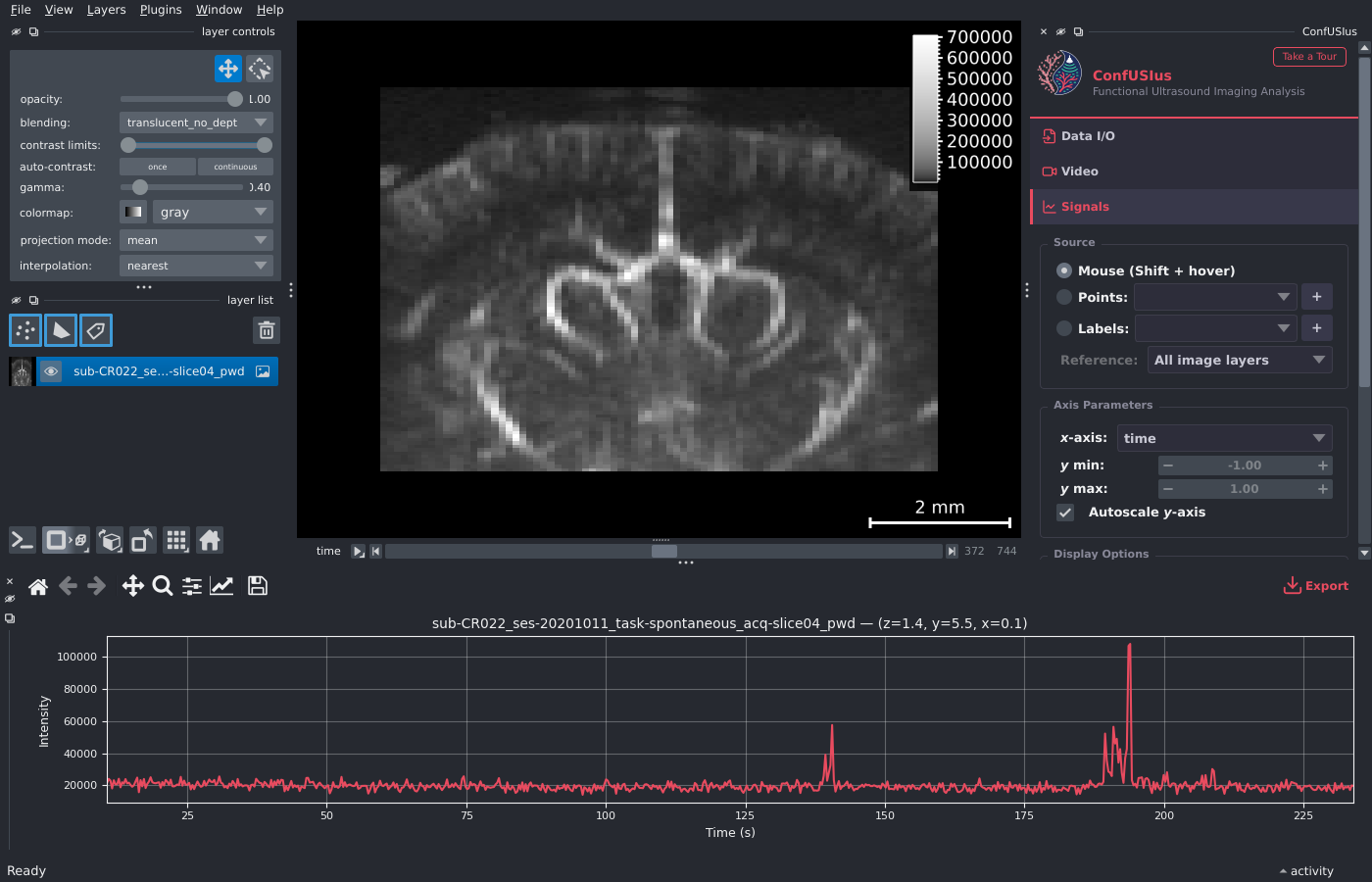The width and height of the screenshot is (1372, 882).
Task: Open the napari console icon
Action: point(23,540)
